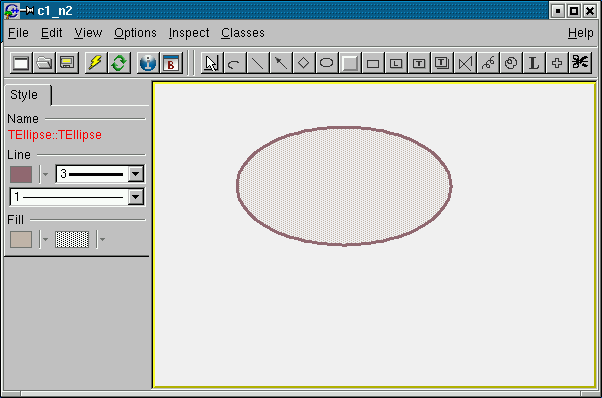Select the diamond shape tool
This screenshot has height=398, width=602.
coord(303,63)
